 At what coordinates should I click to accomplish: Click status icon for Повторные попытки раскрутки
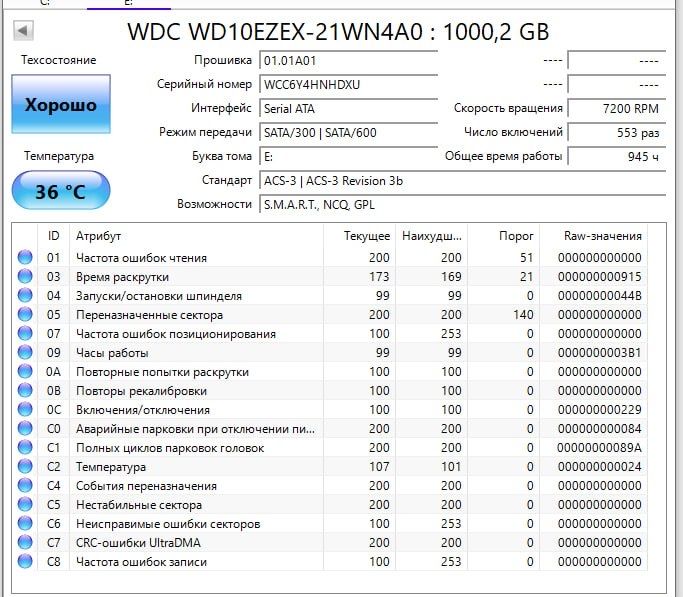click(25, 371)
